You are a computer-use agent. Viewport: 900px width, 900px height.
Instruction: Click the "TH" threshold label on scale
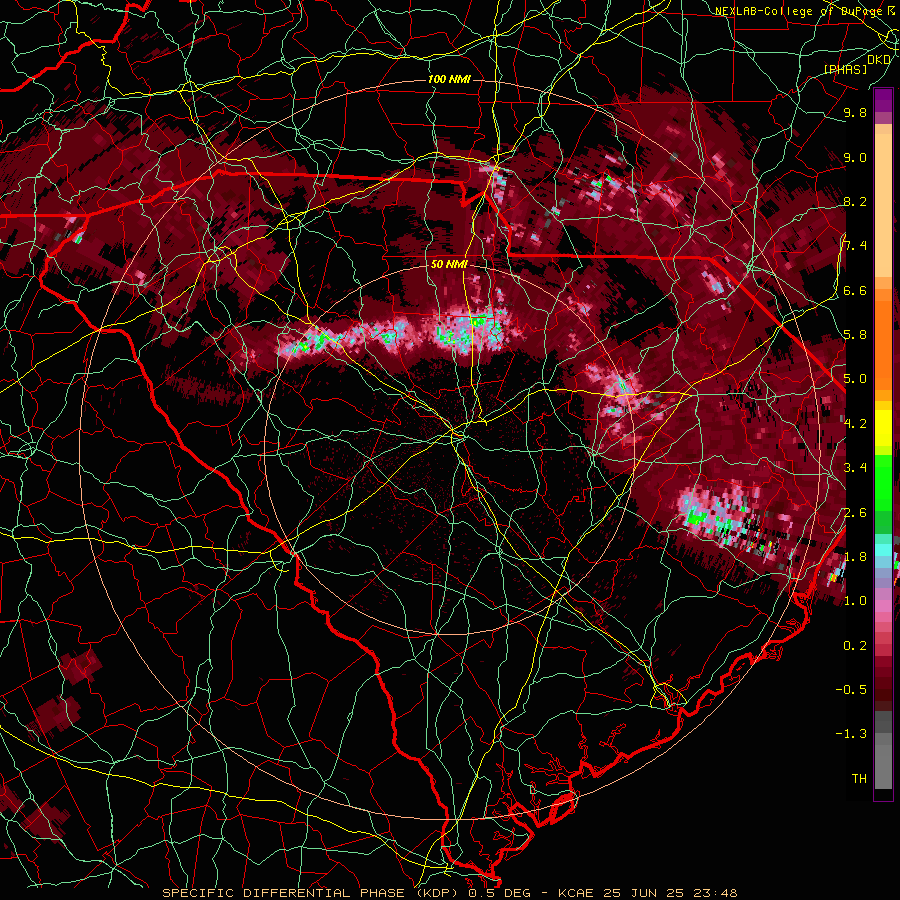tap(859, 779)
